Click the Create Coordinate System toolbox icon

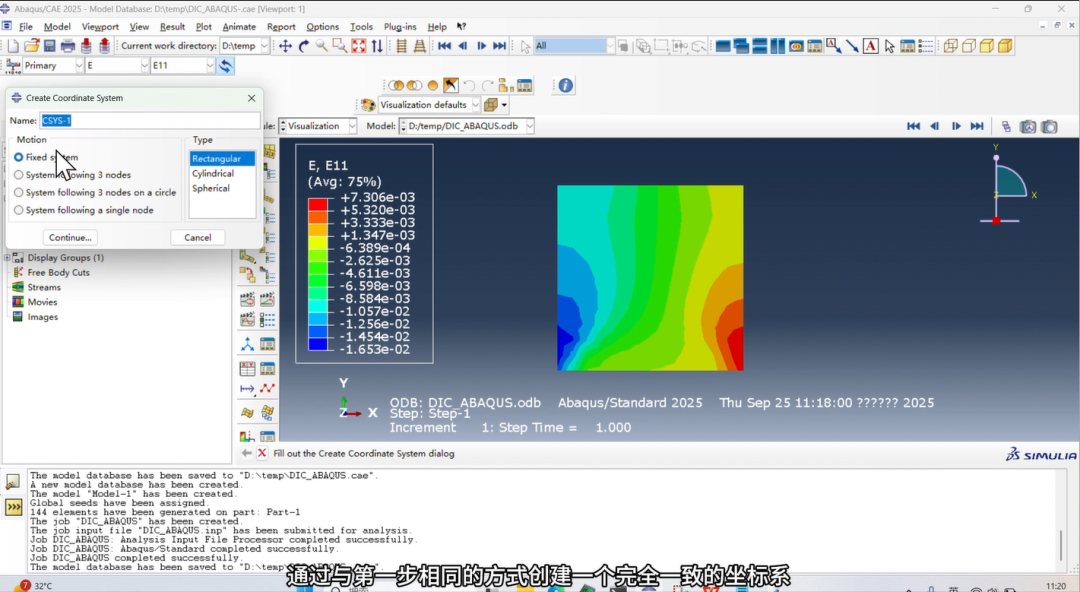point(247,344)
